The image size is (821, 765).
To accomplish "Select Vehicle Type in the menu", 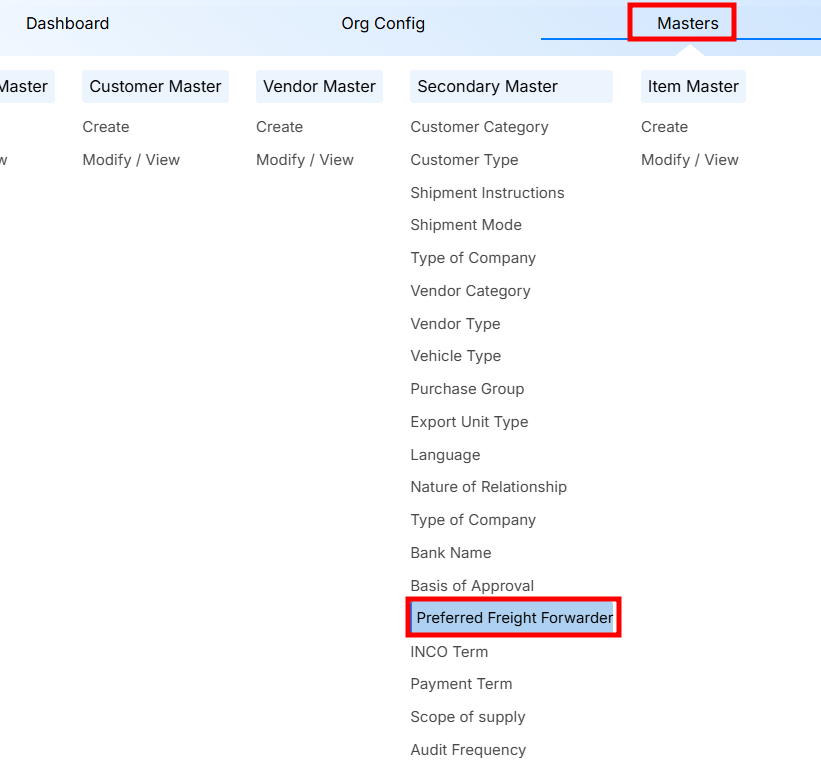I will 455,356.
